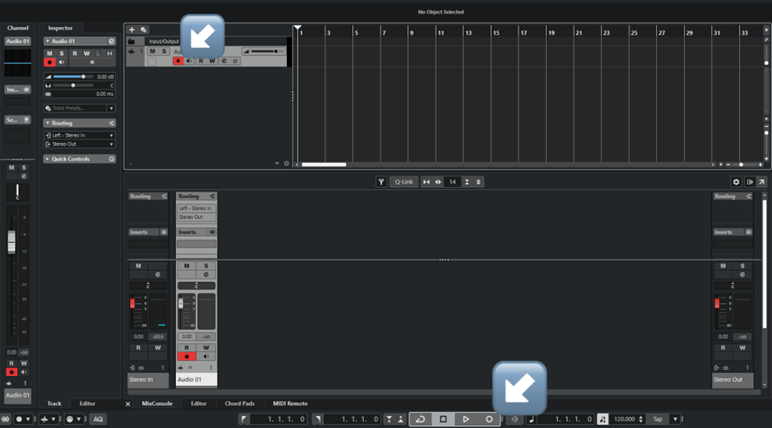Viewport: 772px width, 428px height.
Task: Solo Audio 01 track in Inspector
Action: click(x=62, y=52)
